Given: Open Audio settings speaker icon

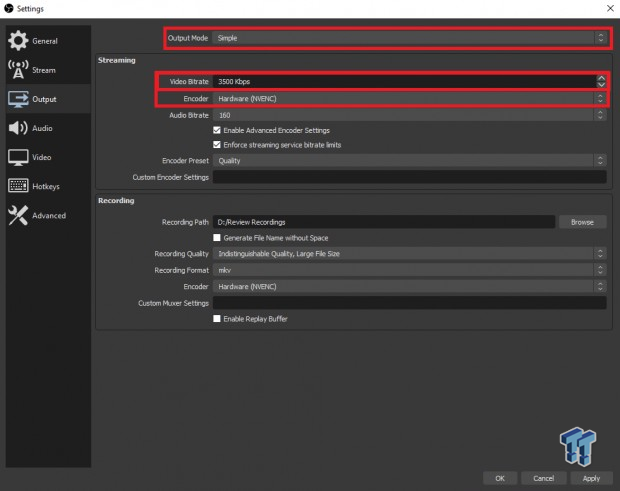Looking at the screenshot, I should (18, 128).
